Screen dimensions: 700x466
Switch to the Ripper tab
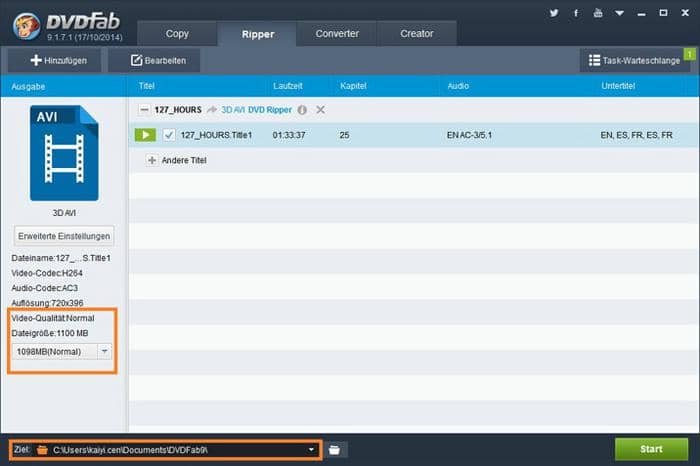coord(258,34)
